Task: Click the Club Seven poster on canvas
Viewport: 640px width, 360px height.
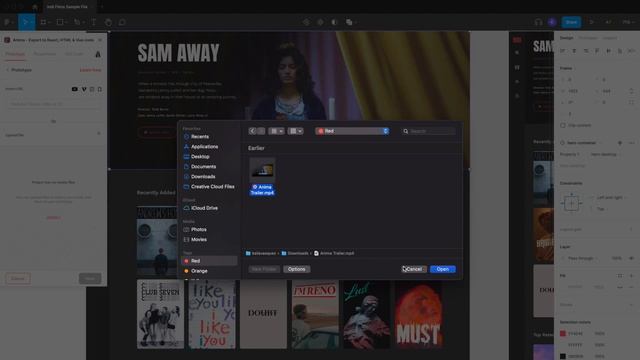Action: (160, 314)
